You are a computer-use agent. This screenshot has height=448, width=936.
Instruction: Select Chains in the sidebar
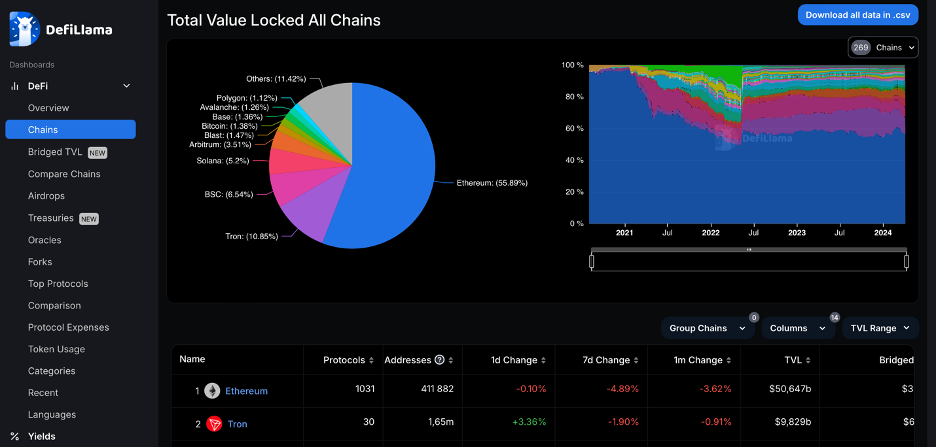coord(70,130)
